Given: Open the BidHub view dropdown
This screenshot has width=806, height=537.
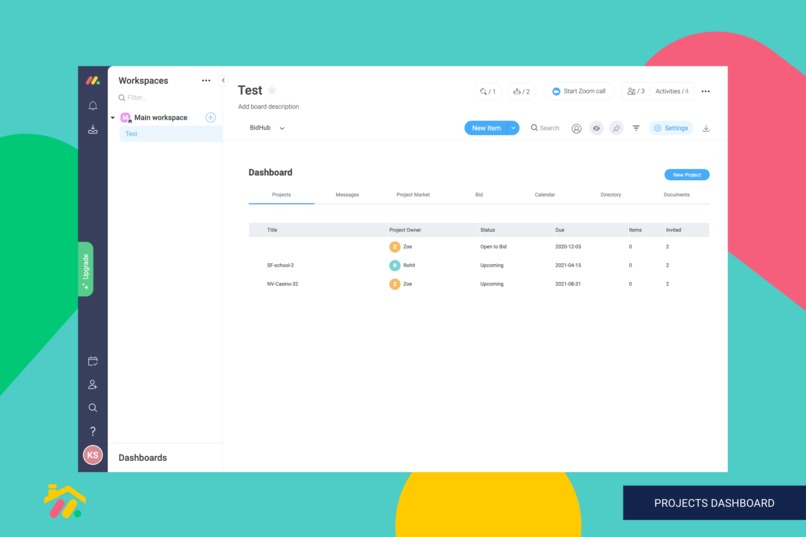Looking at the screenshot, I should tap(267, 128).
